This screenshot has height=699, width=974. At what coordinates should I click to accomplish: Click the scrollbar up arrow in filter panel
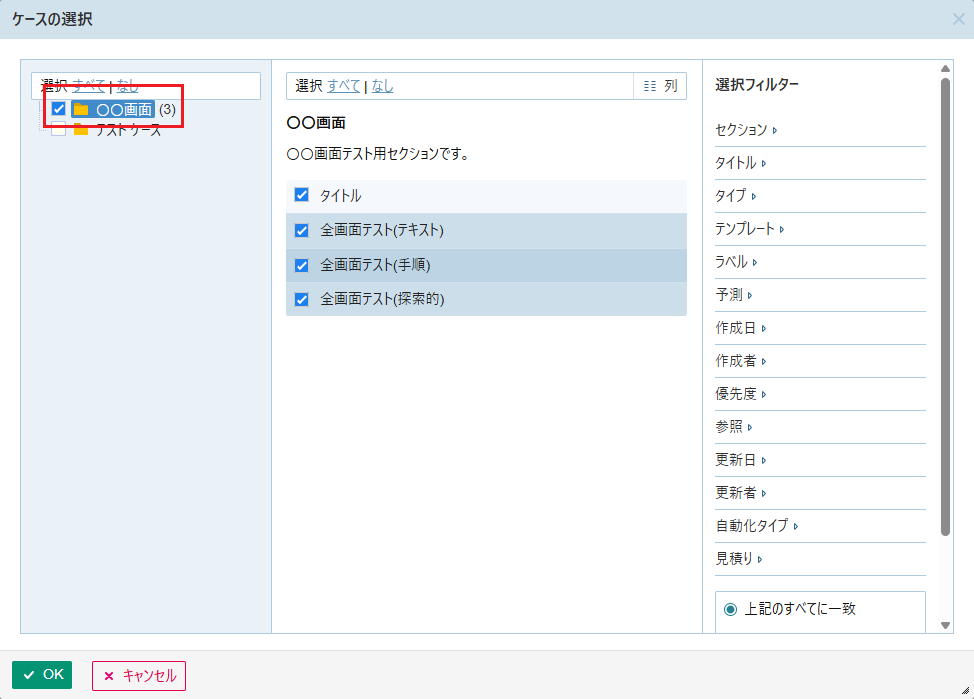point(946,69)
